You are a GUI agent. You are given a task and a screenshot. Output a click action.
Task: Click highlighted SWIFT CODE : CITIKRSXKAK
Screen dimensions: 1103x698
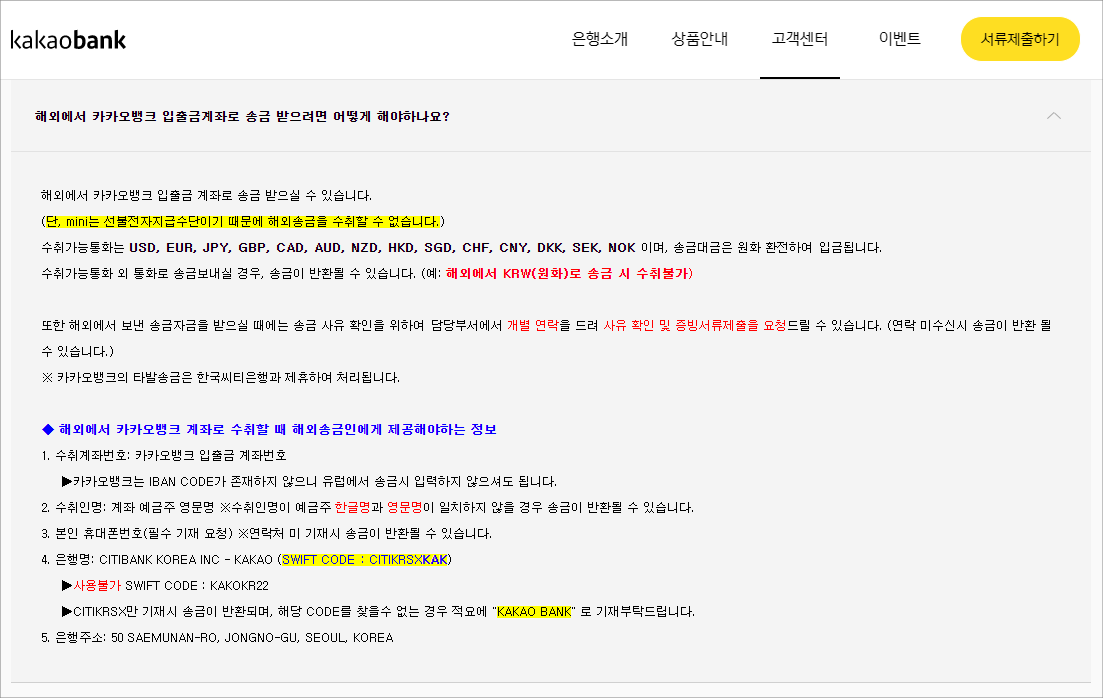pos(364,560)
